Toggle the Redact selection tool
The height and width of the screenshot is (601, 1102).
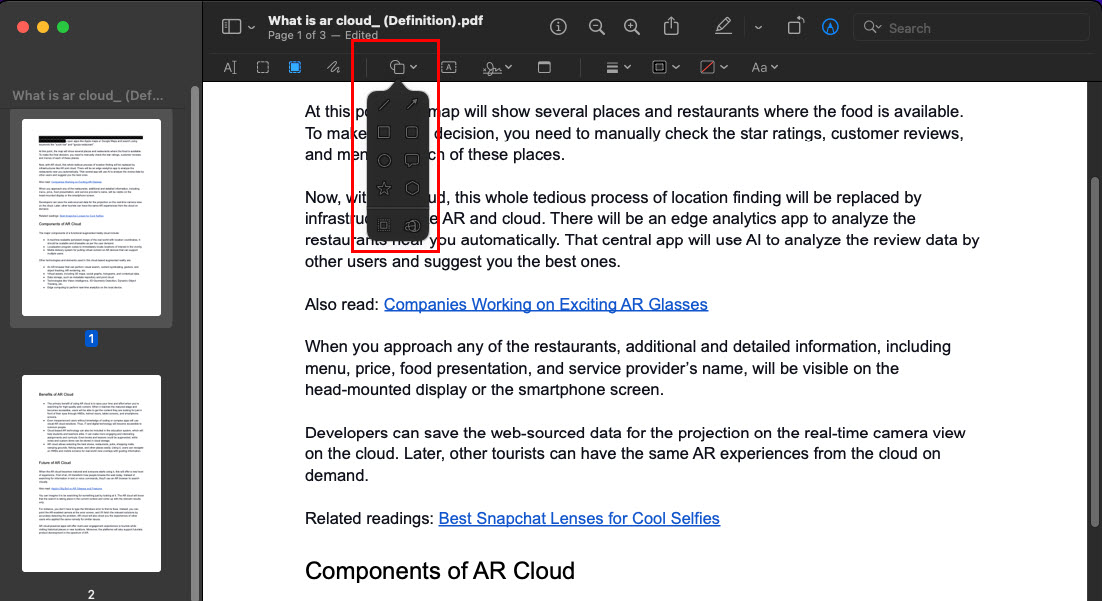[294, 67]
